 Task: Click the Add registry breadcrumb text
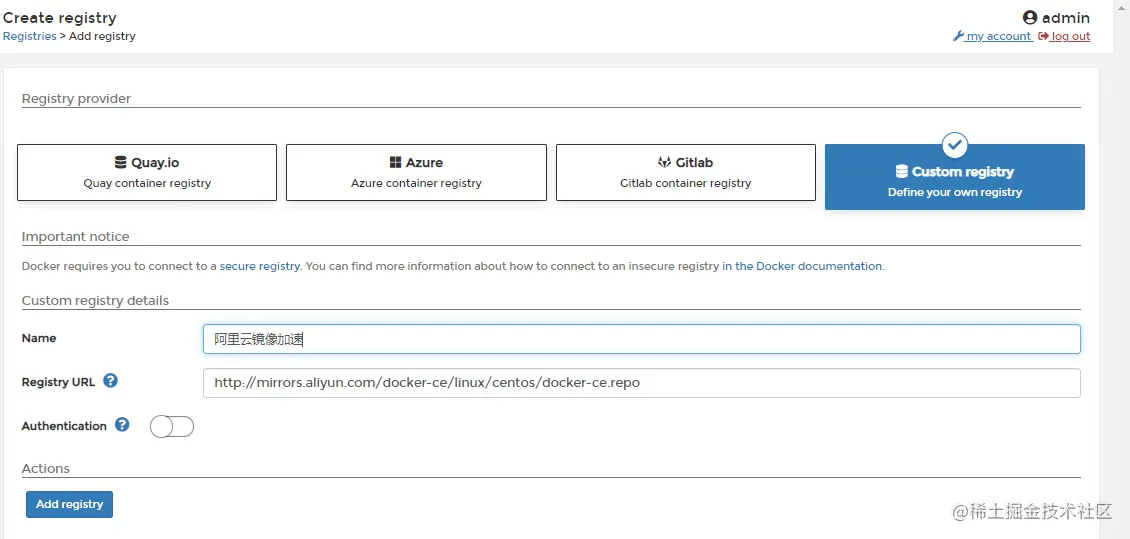point(102,36)
